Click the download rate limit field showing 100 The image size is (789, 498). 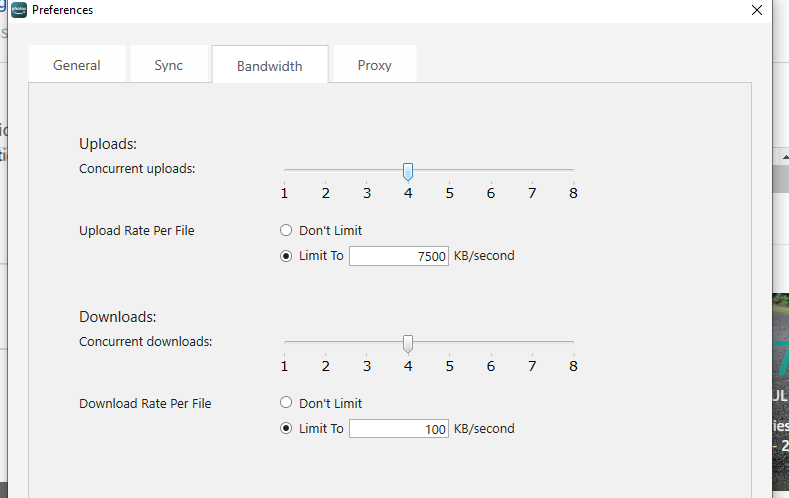(399, 429)
